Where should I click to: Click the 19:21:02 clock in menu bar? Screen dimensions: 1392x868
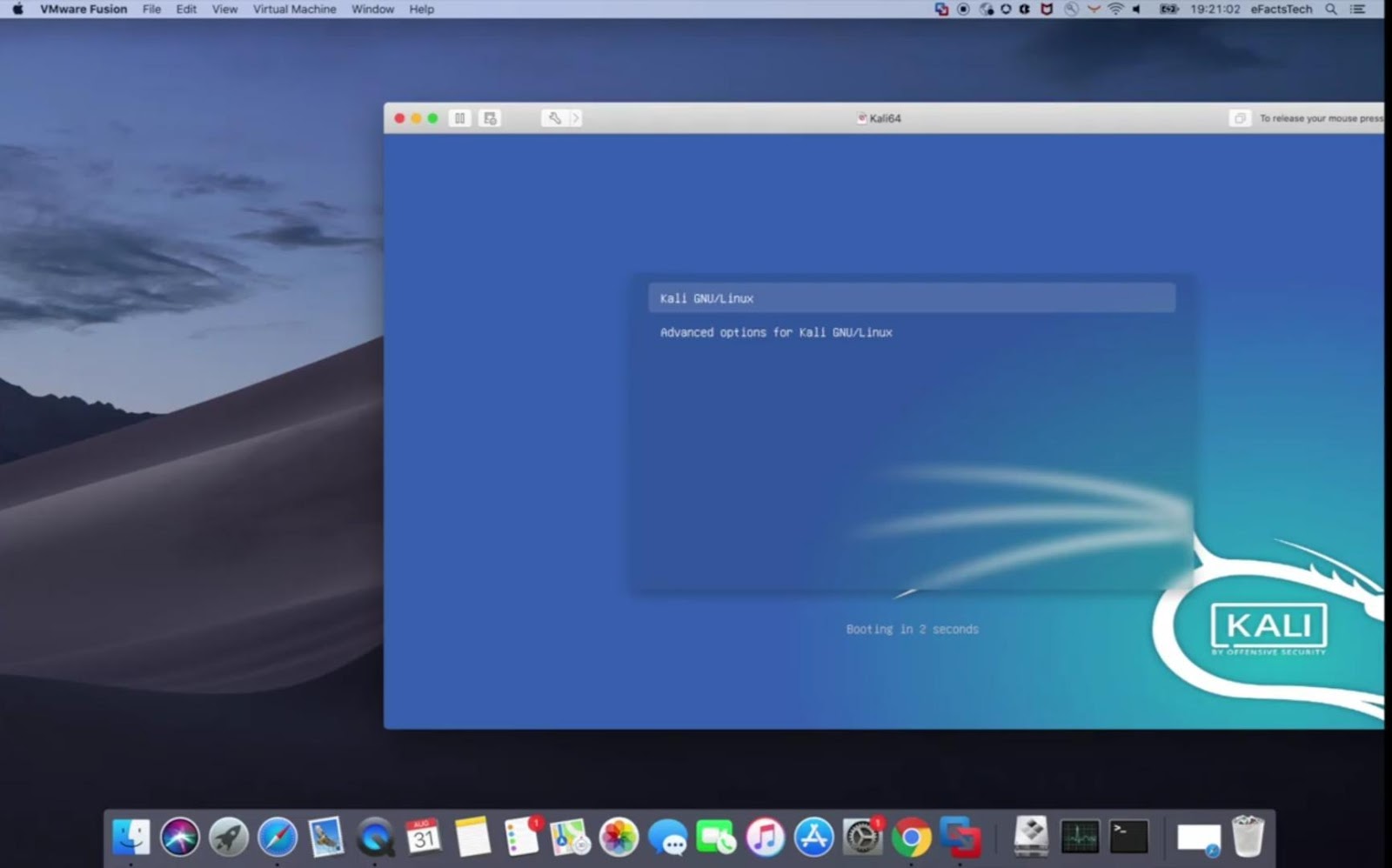tap(1215, 9)
